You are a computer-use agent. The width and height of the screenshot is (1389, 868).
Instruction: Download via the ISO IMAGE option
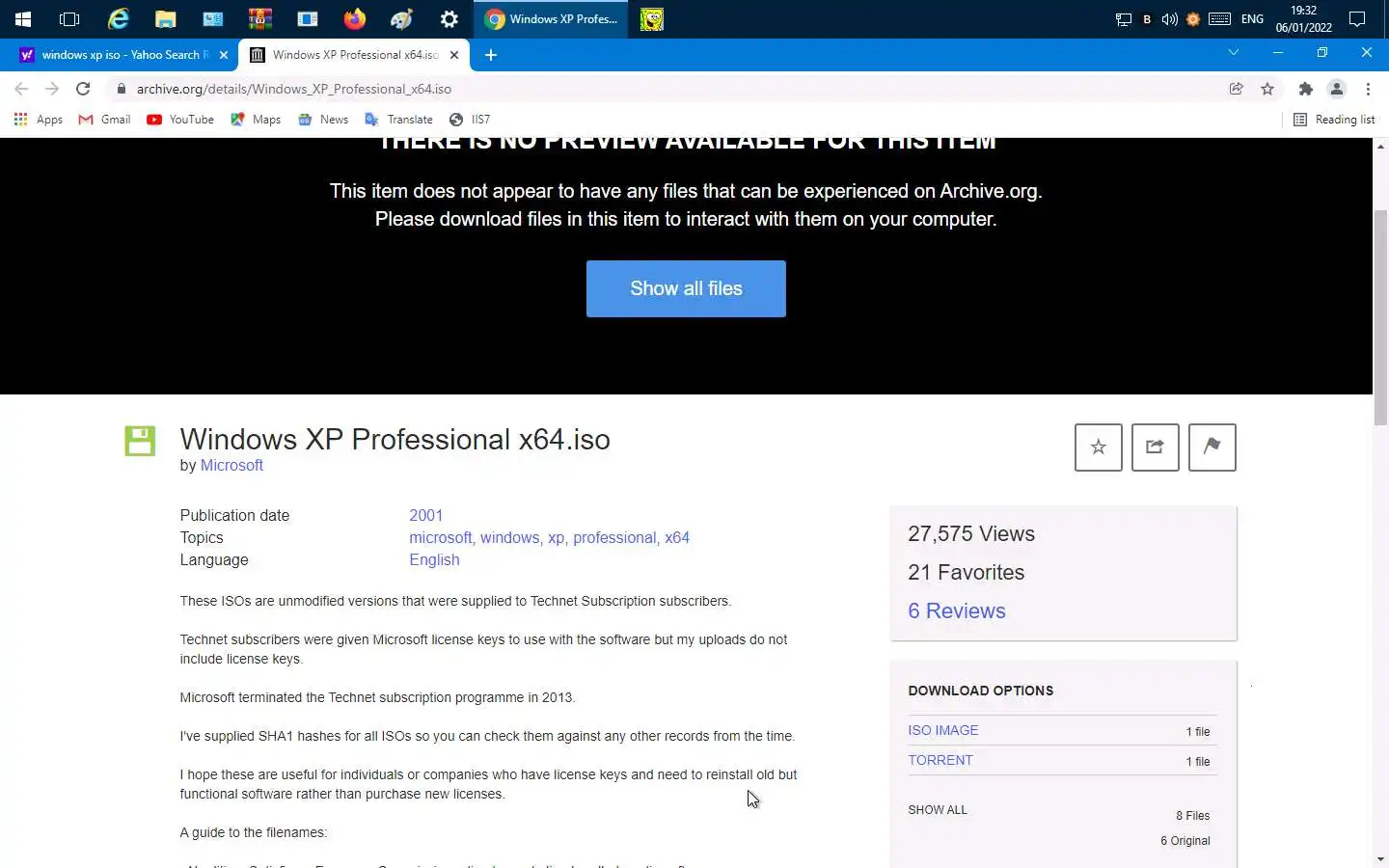943,730
